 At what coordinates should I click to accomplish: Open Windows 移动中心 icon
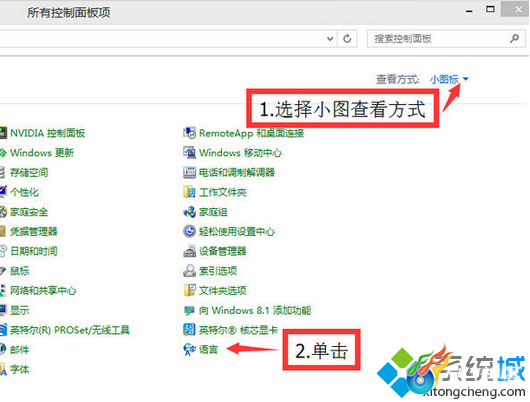click(x=189, y=152)
